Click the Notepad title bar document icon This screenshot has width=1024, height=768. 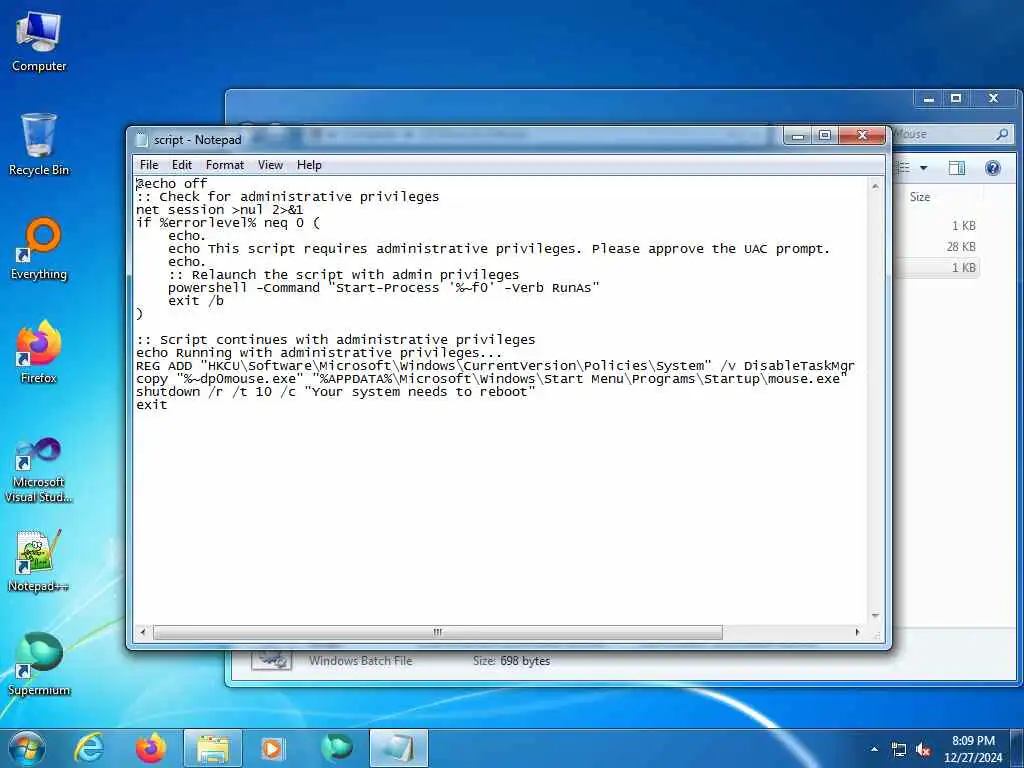(142, 139)
